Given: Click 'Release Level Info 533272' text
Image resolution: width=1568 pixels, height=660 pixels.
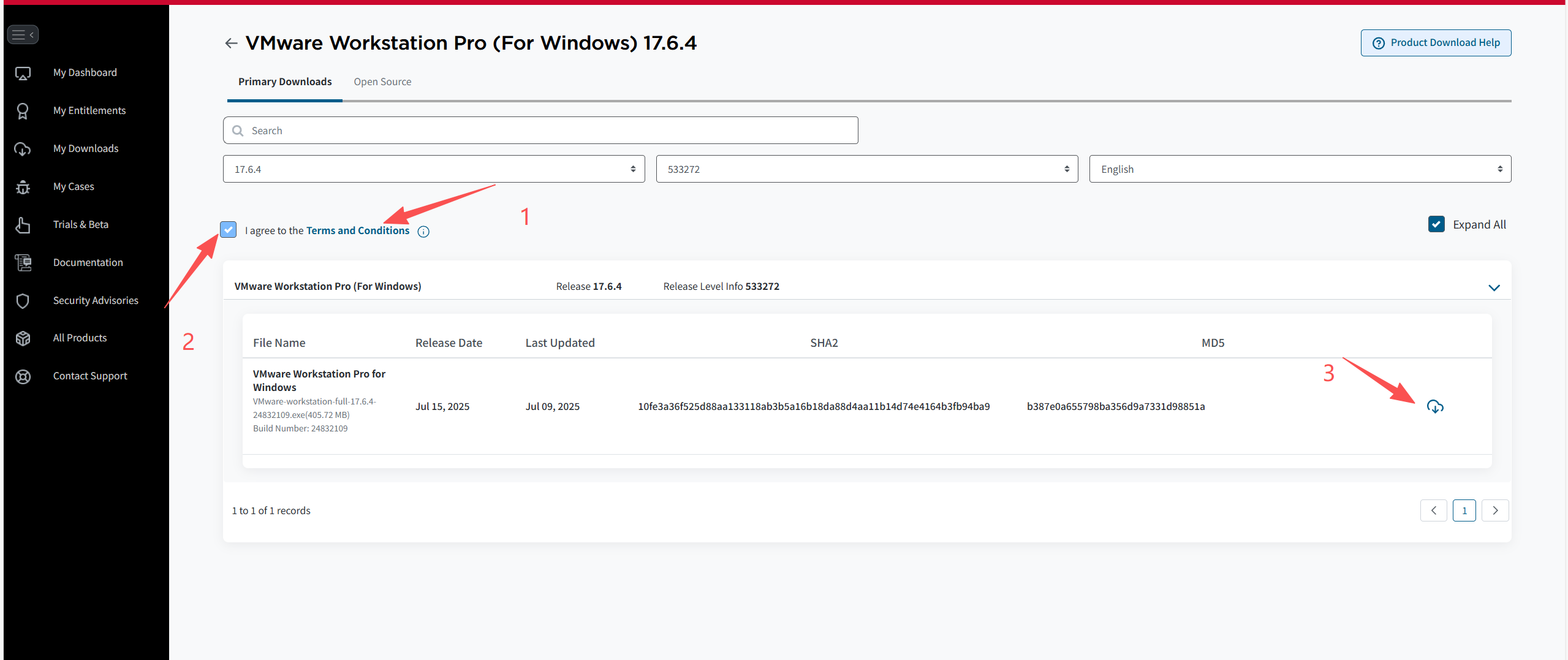Looking at the screenshot, I should pyautogui.click(x=721, y=286).
